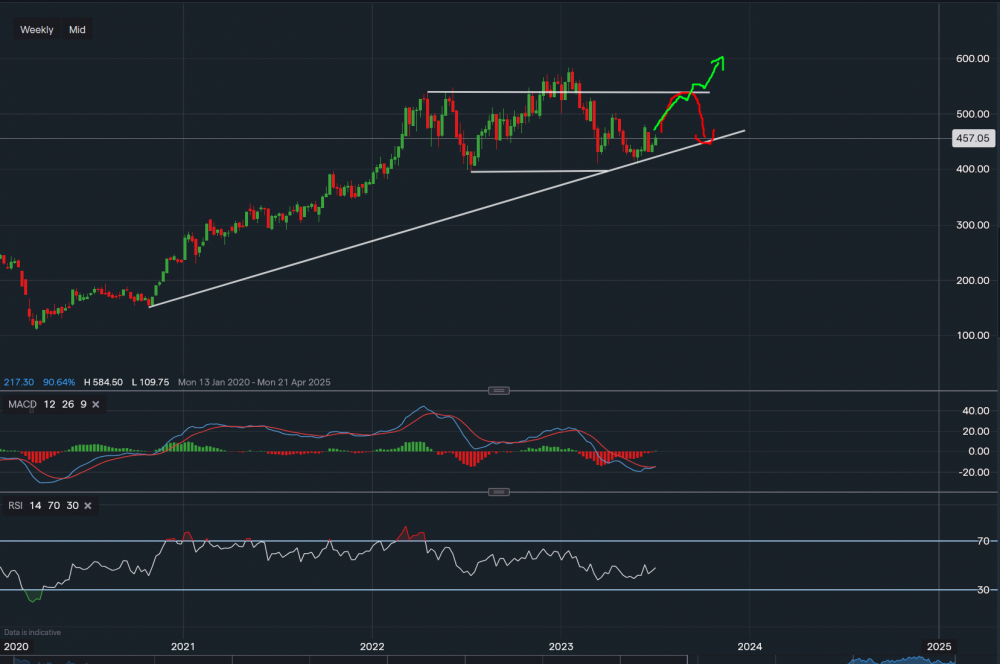
Task: Remove the RSI indicator via its X icon
Action: click(x=86, y=505)
